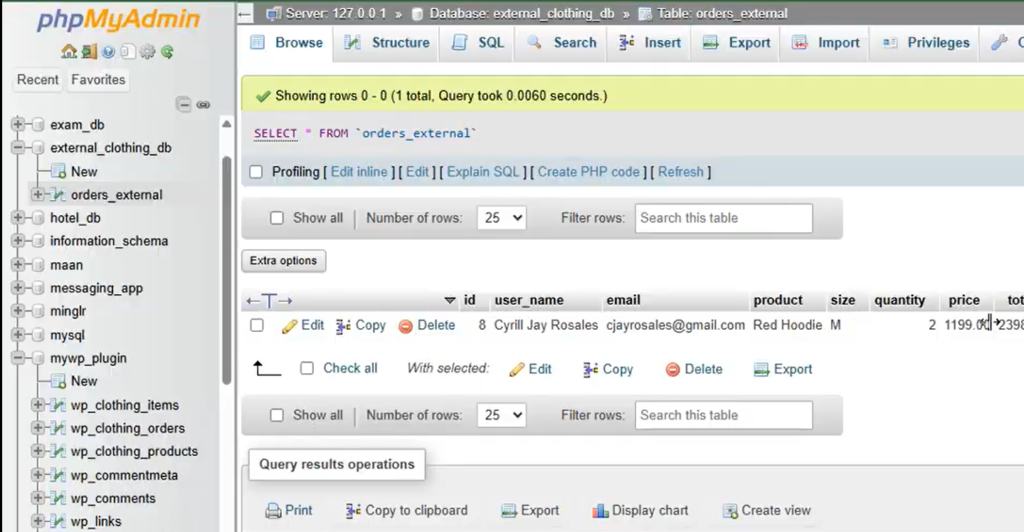Viewport: 1024px width, 532px height.
Task: Open the phpMyAdmin documentation help icon
Action: click(x=108, y=52)
